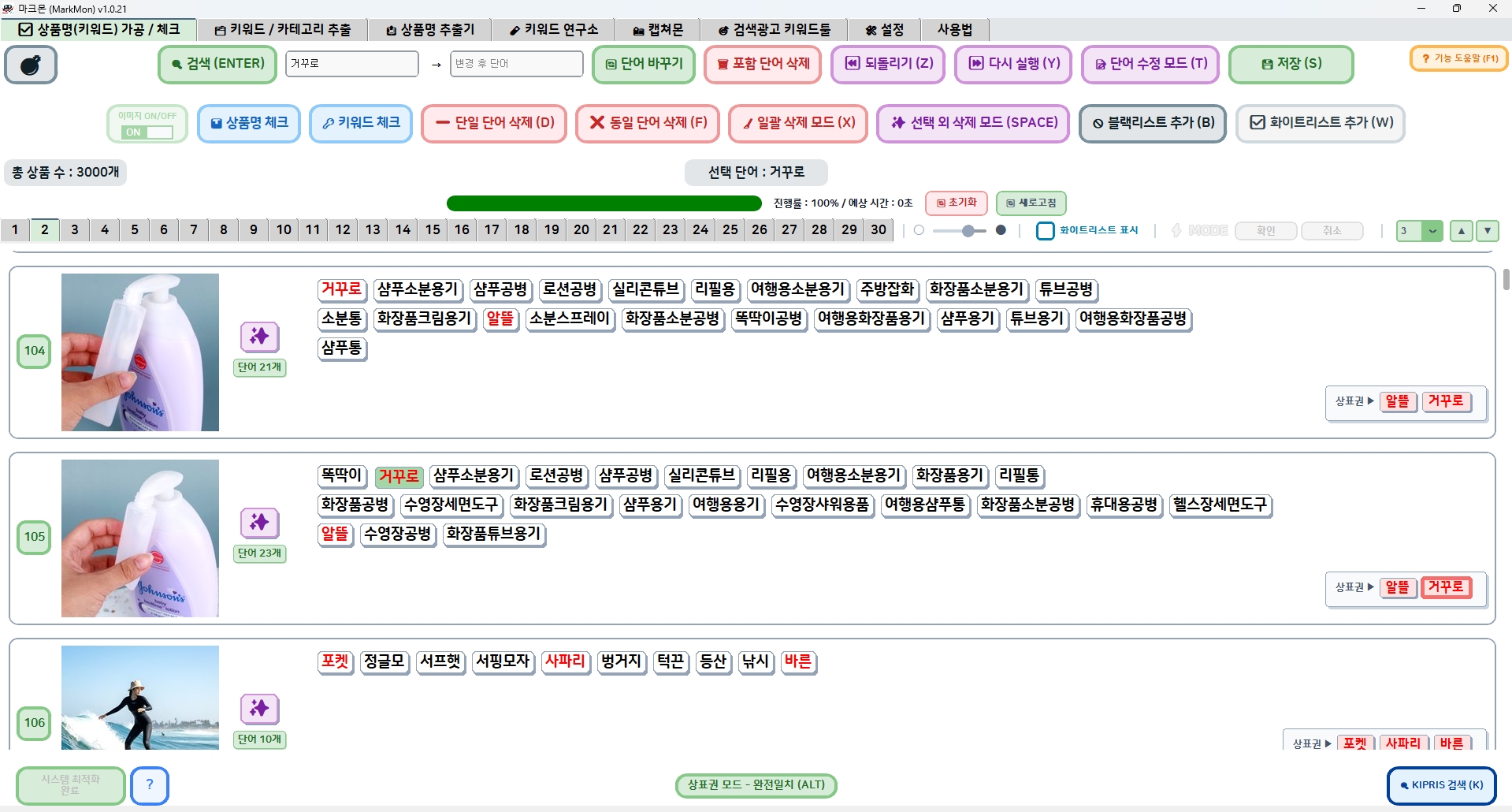Click 되돌리기 (Z) undo button

click(x=889, y=64)
